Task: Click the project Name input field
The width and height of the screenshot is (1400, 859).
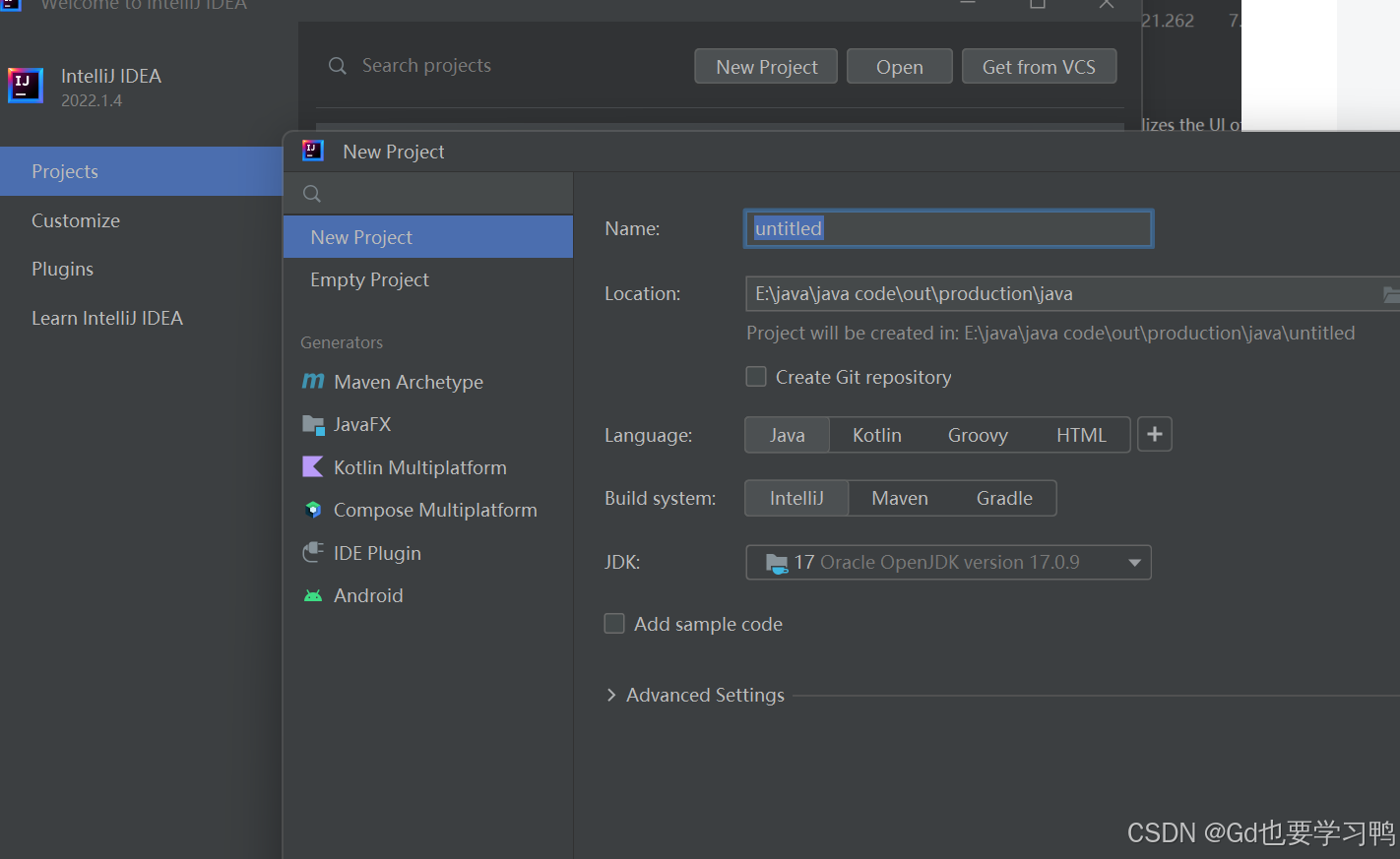Action: click(x=947, y=227)
